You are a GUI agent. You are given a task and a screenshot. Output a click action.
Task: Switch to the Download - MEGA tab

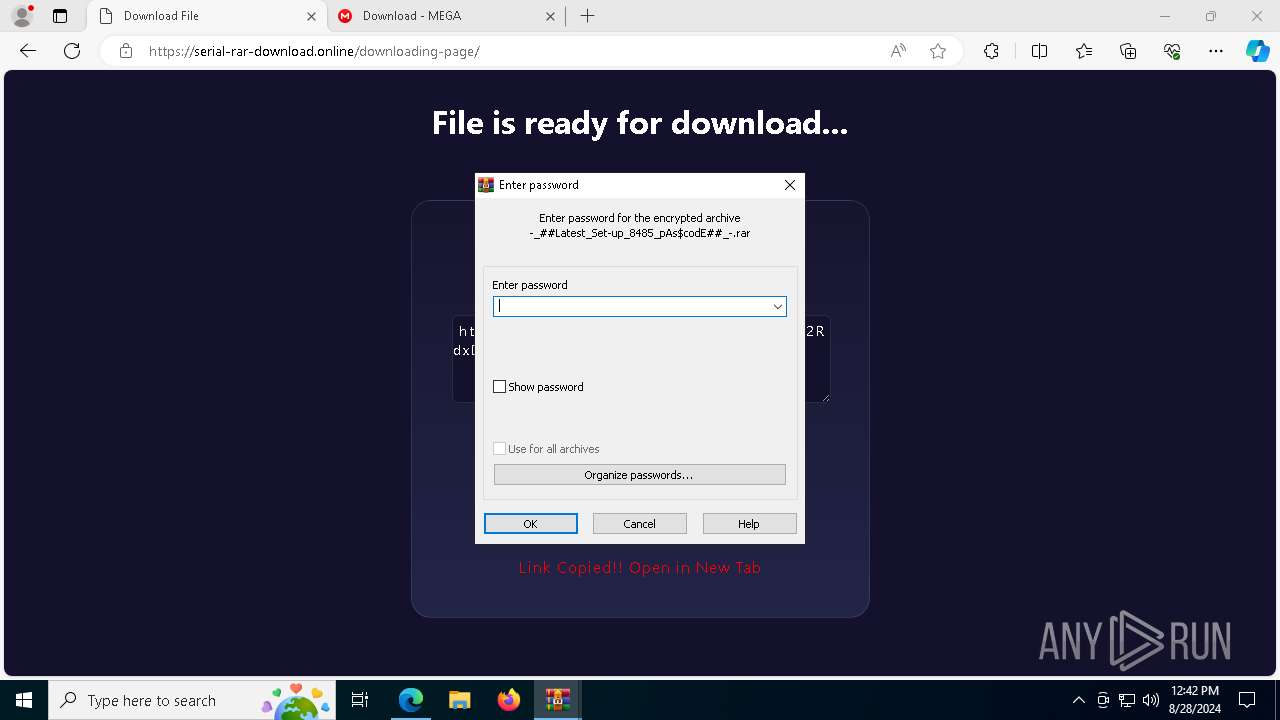[447, 16]
